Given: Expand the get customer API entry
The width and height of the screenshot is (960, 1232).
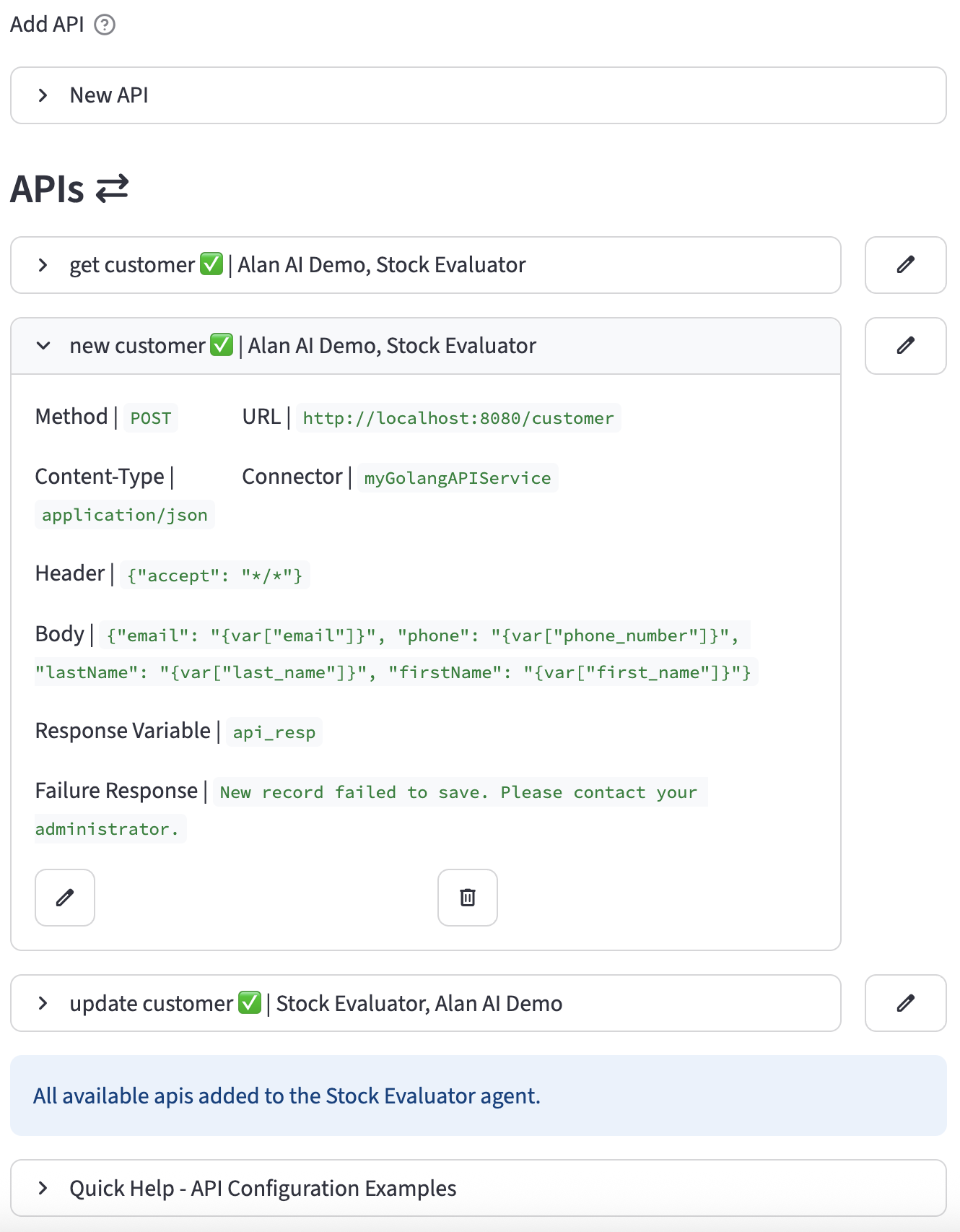Looking at the screenshot, I should (x=43, y=265).
